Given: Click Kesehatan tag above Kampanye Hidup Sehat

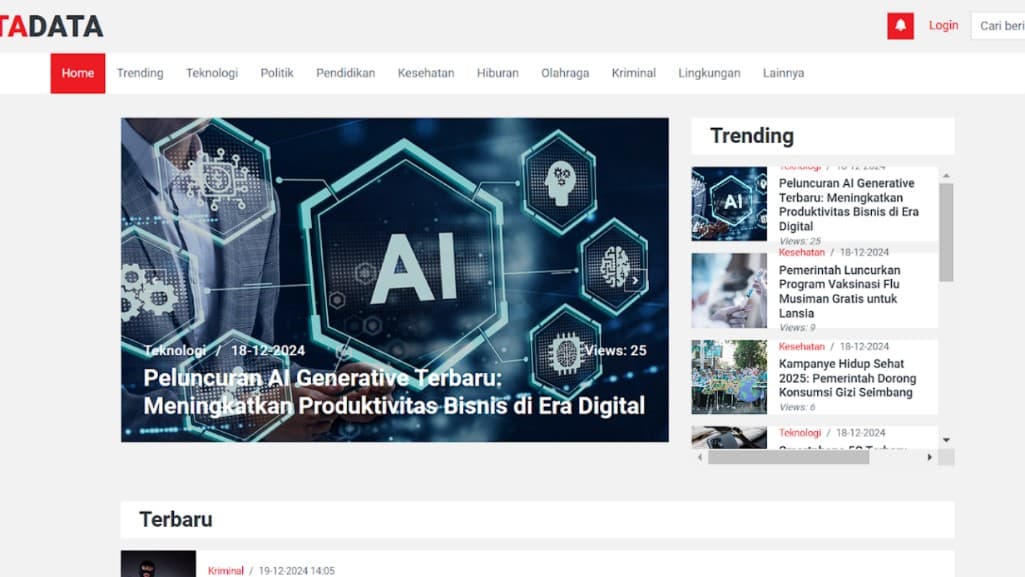Looking at the screenshot, I should point(801,346).
